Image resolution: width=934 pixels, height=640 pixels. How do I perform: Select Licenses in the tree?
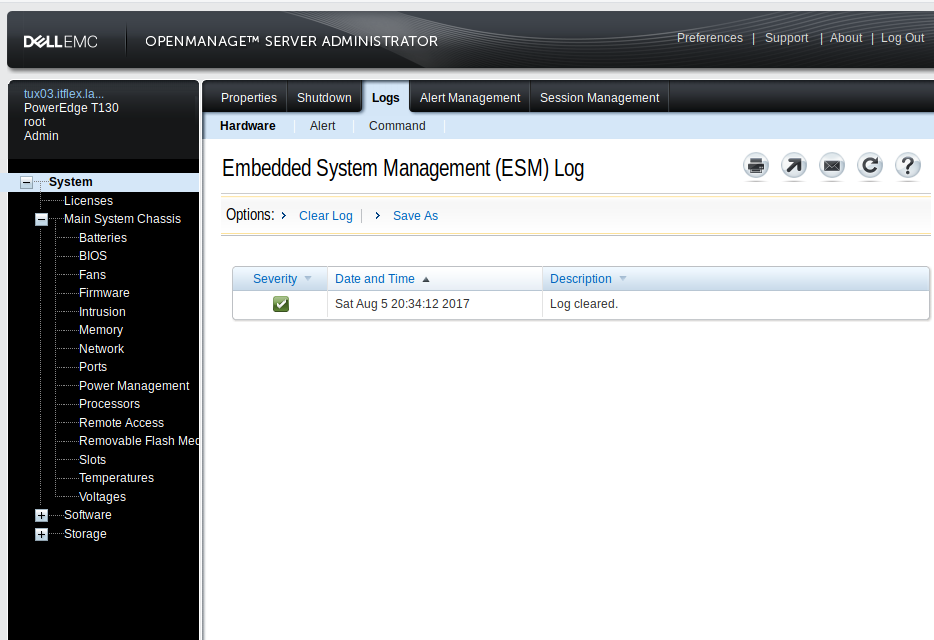[88, 201]
